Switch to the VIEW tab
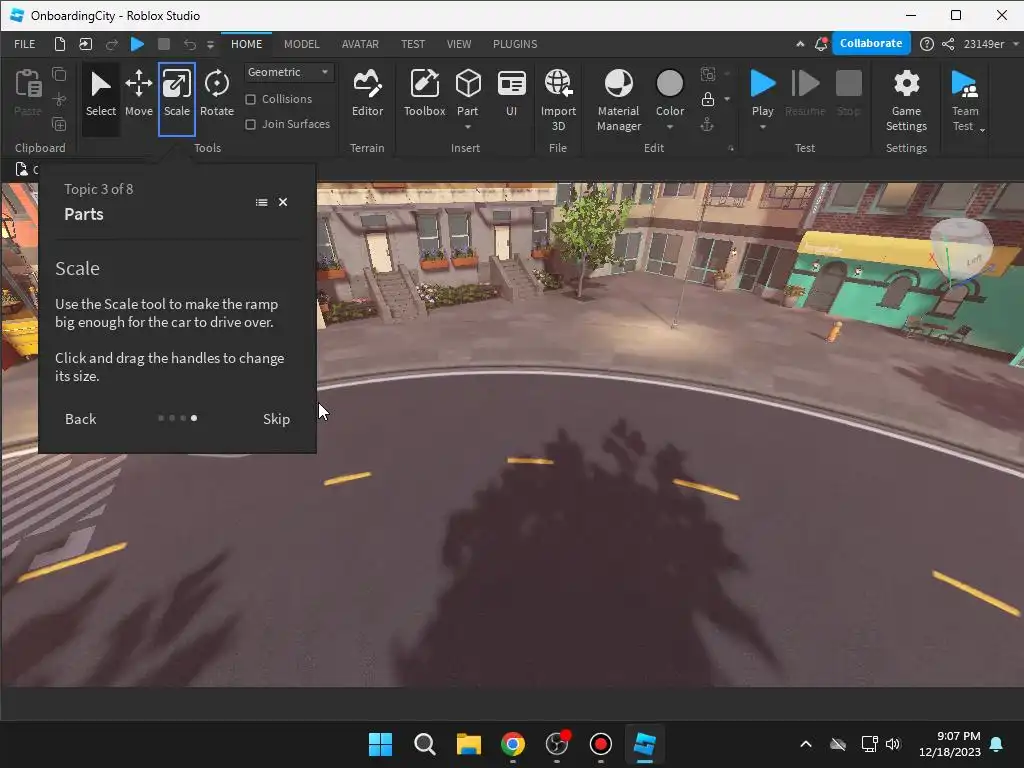Viewport: 1024px width, 768px height. (458, 44)
